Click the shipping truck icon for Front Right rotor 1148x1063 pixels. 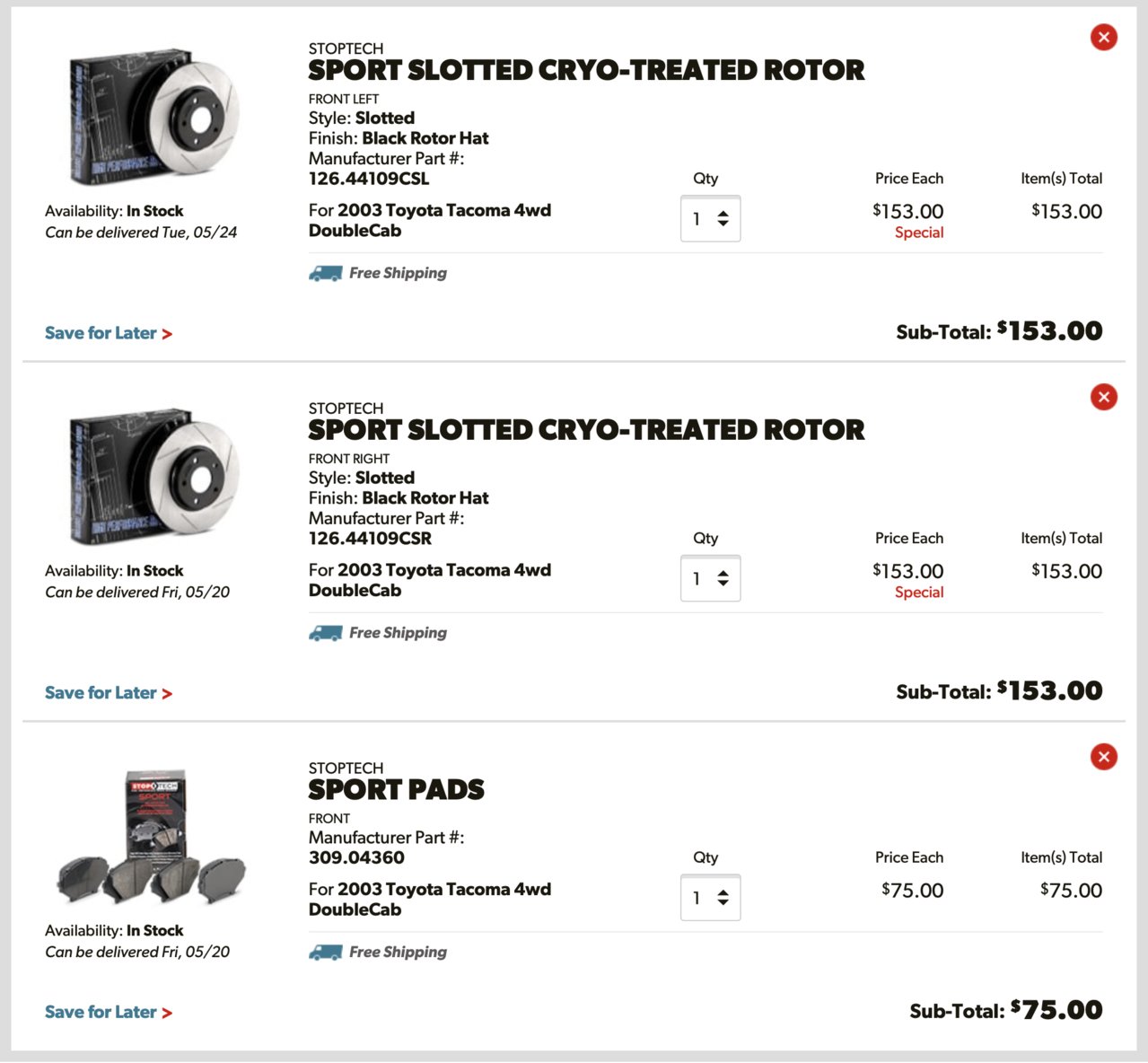tap(325, 633)
